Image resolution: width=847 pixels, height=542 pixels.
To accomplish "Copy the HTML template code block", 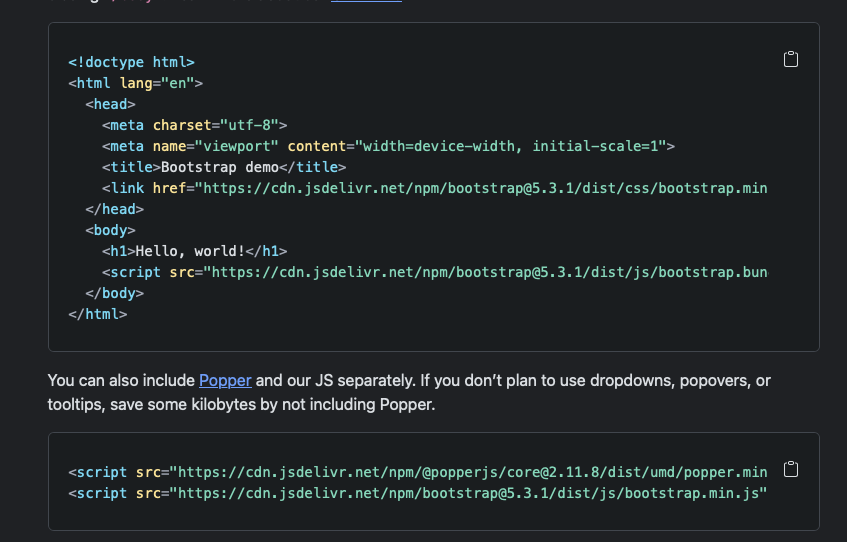I will pyautogui.click(x=790, y=60).
